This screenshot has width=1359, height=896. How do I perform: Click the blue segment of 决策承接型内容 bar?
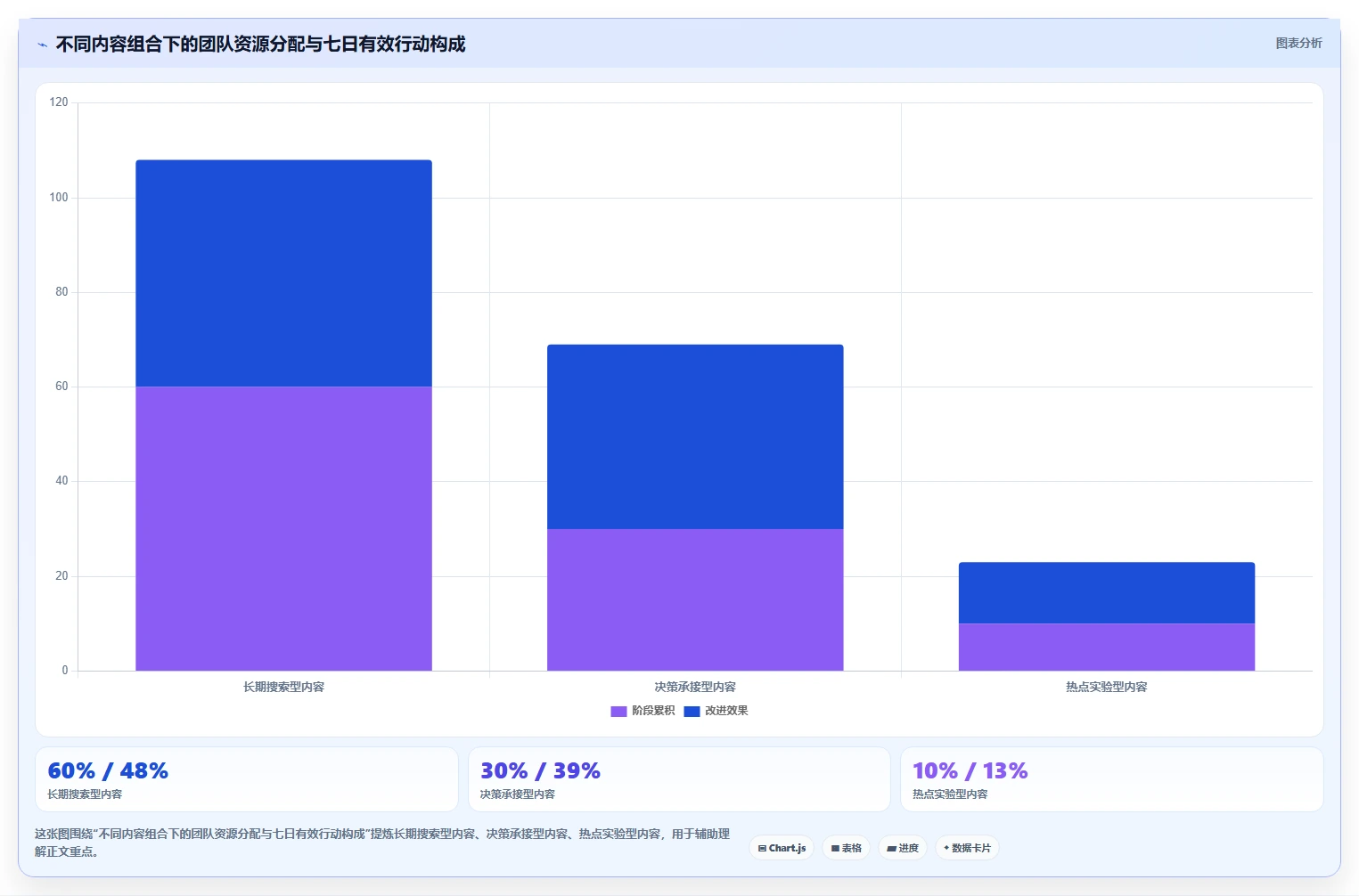click(695, 436)
